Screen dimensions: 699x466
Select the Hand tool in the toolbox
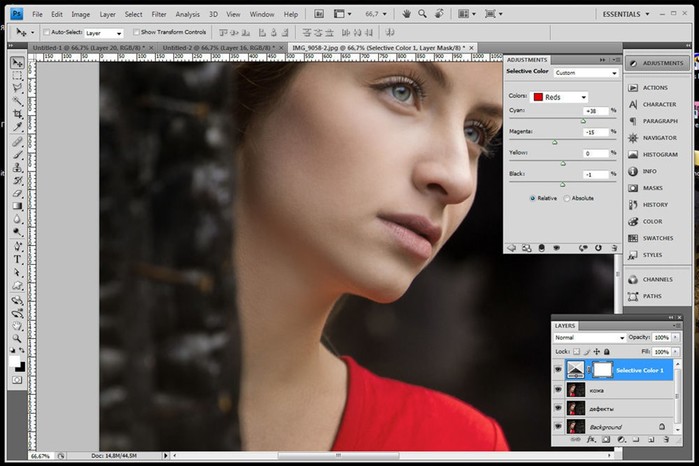[17, 326]
